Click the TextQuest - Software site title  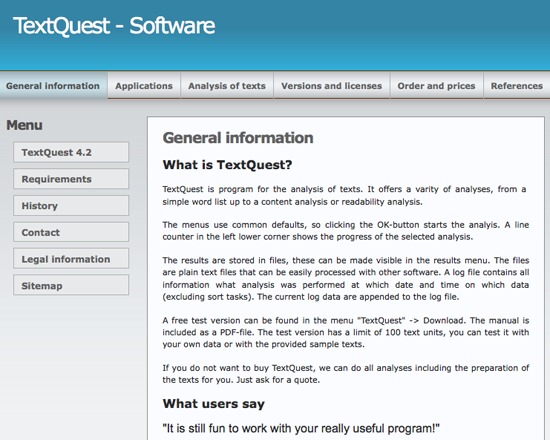click(x=114, y=26)
